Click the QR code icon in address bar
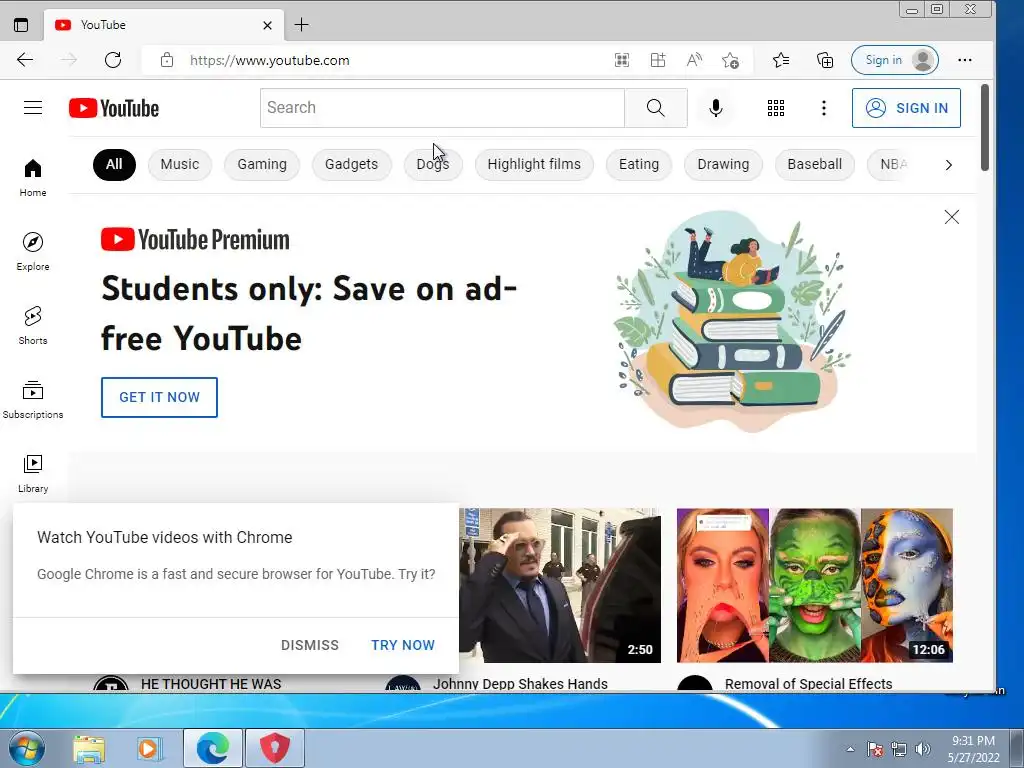 (x=622, y=60)
